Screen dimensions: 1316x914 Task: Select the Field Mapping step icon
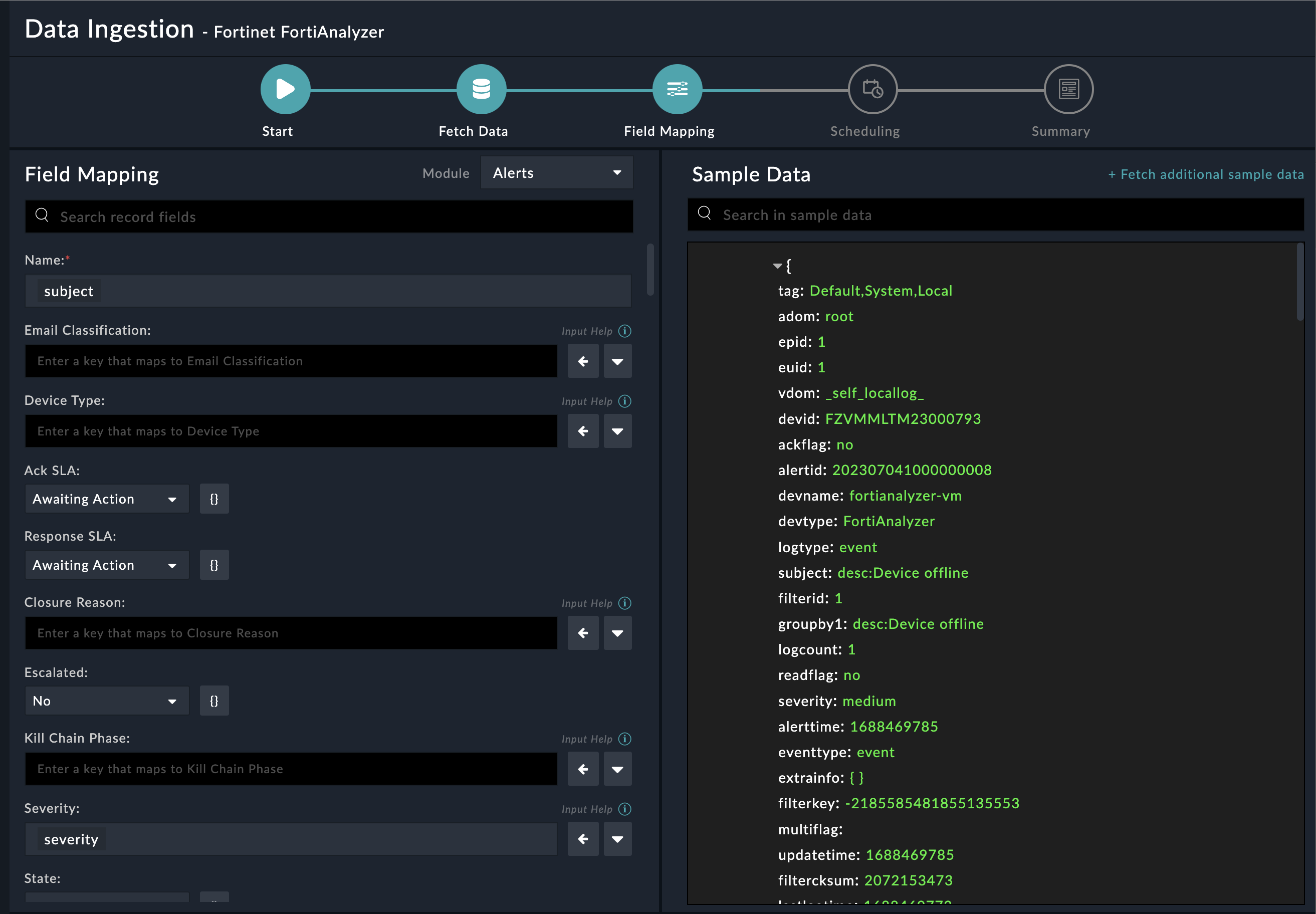[677, 89]
